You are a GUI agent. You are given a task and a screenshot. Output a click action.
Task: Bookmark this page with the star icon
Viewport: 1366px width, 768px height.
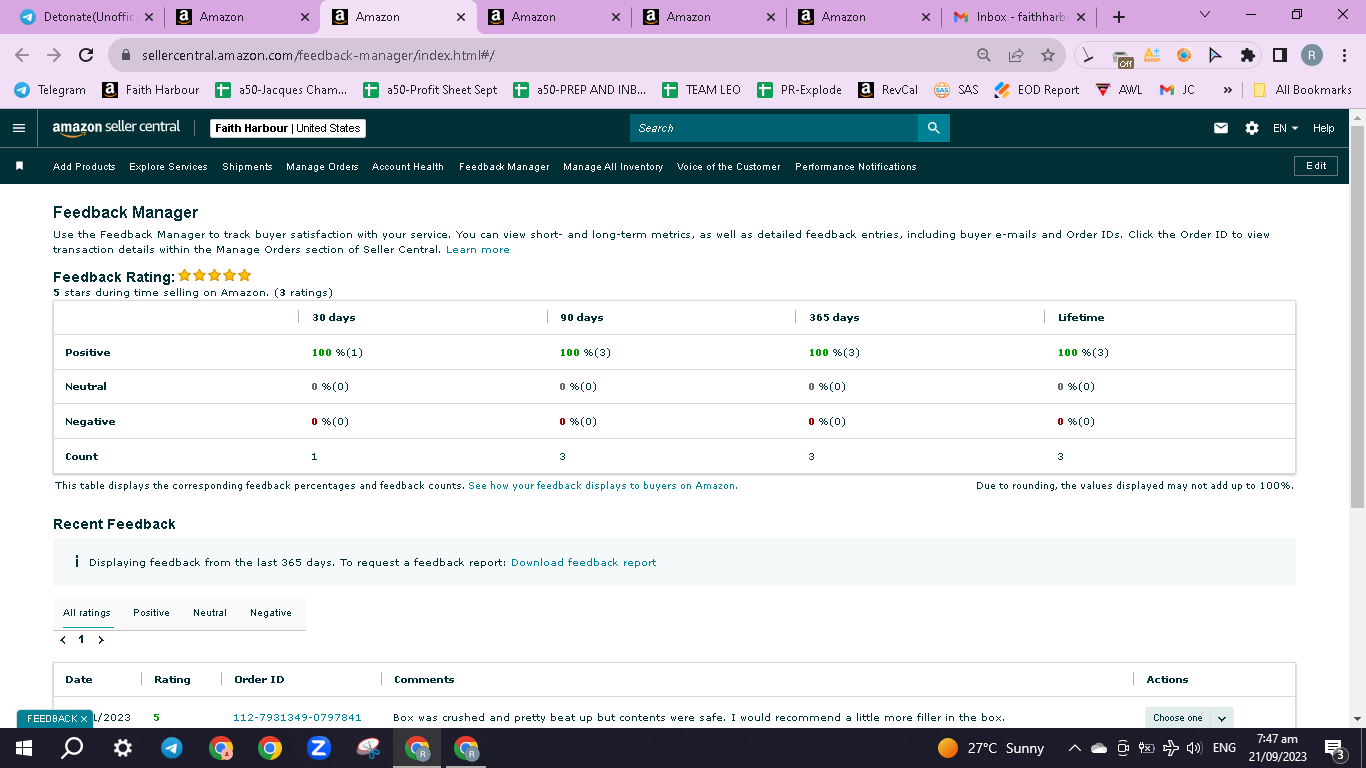pyautogui.click(x=1048, y=55)
